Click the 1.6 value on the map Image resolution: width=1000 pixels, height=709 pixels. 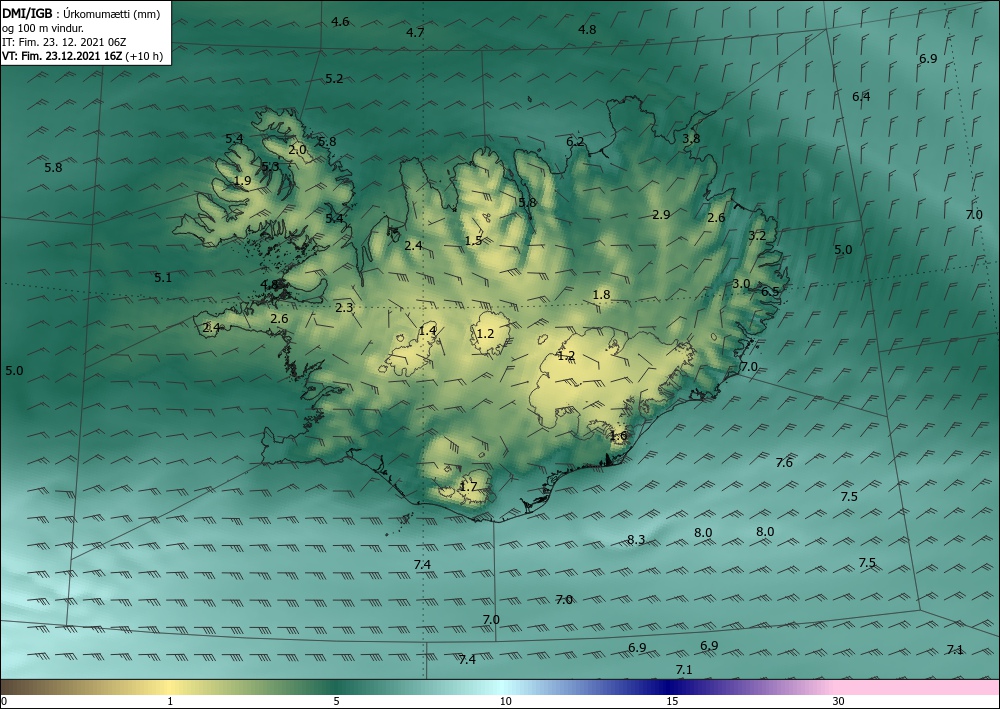point(619,436)
